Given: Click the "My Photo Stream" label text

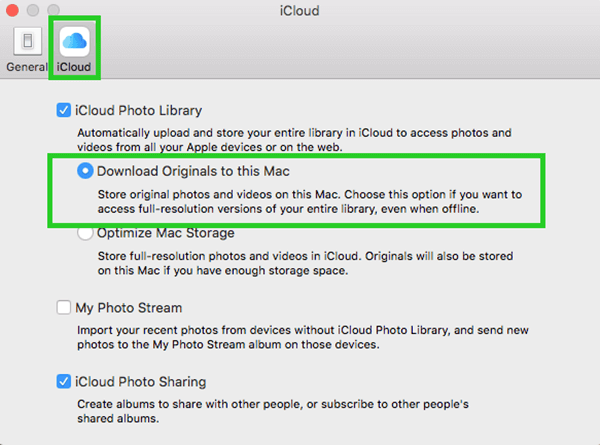Looking at the screenshot, I should tap(129, 308).
